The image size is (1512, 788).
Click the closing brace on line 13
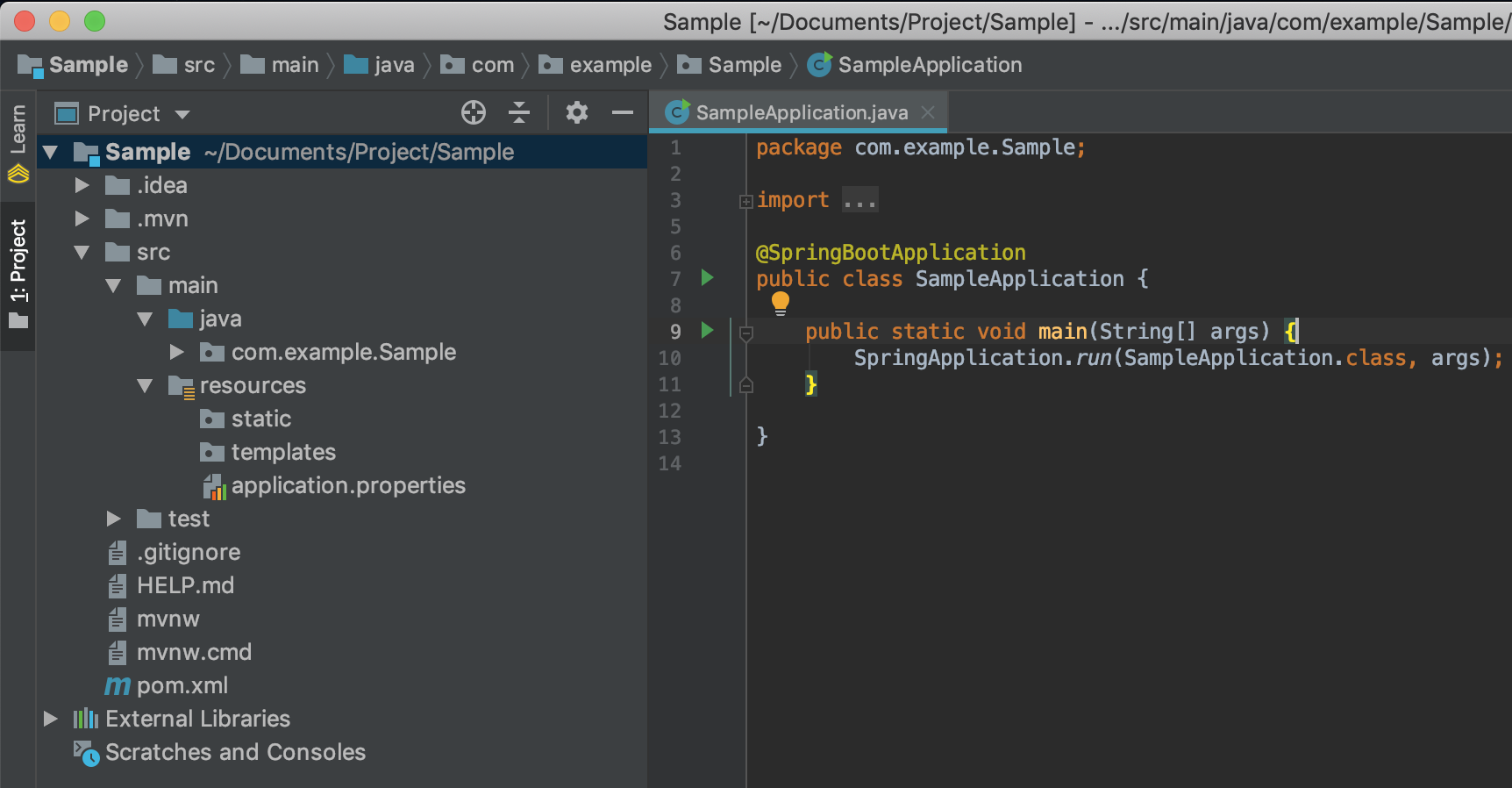[762, 436]
